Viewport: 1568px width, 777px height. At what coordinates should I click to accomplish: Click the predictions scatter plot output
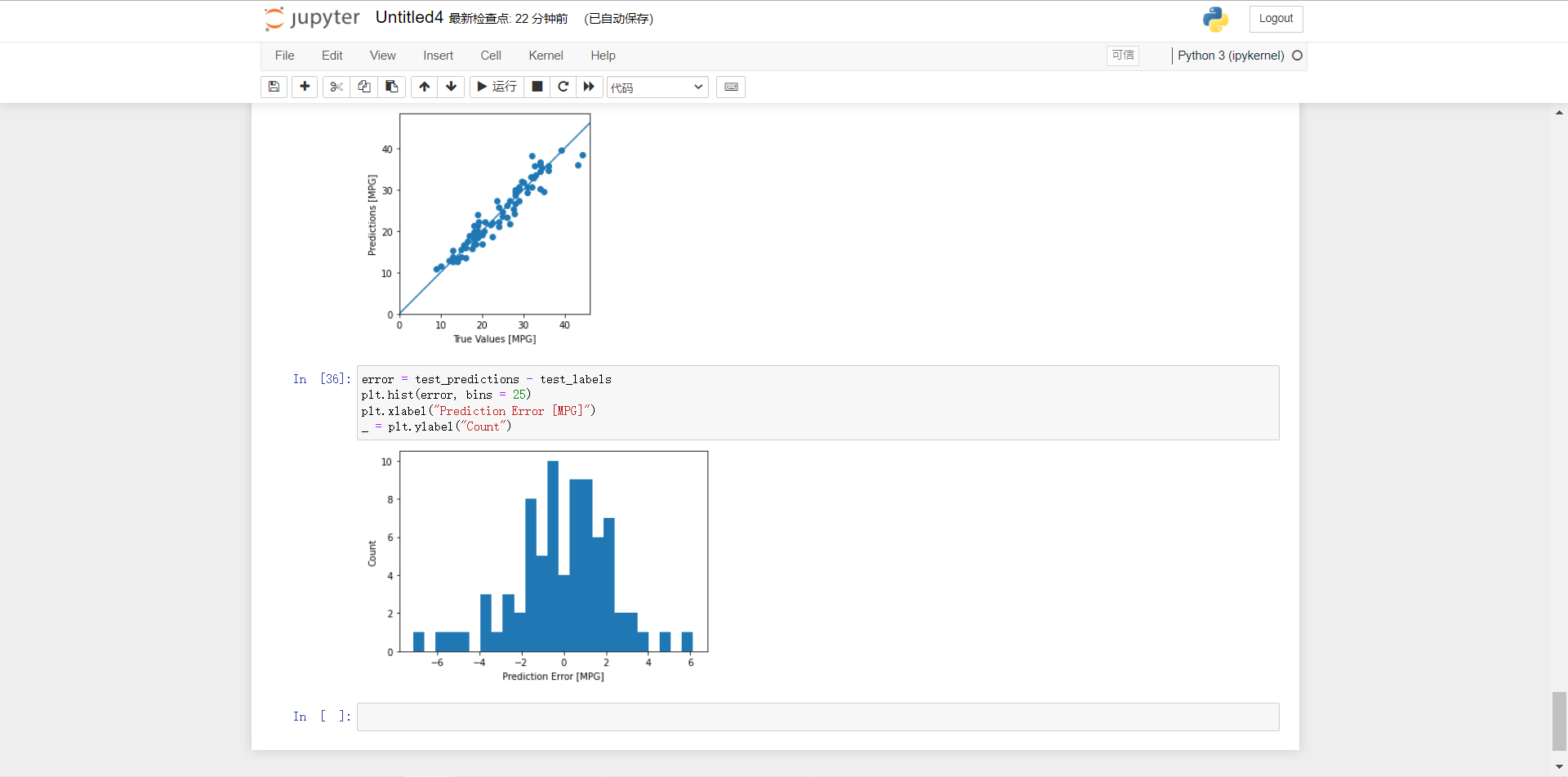[x=479, y=229]
